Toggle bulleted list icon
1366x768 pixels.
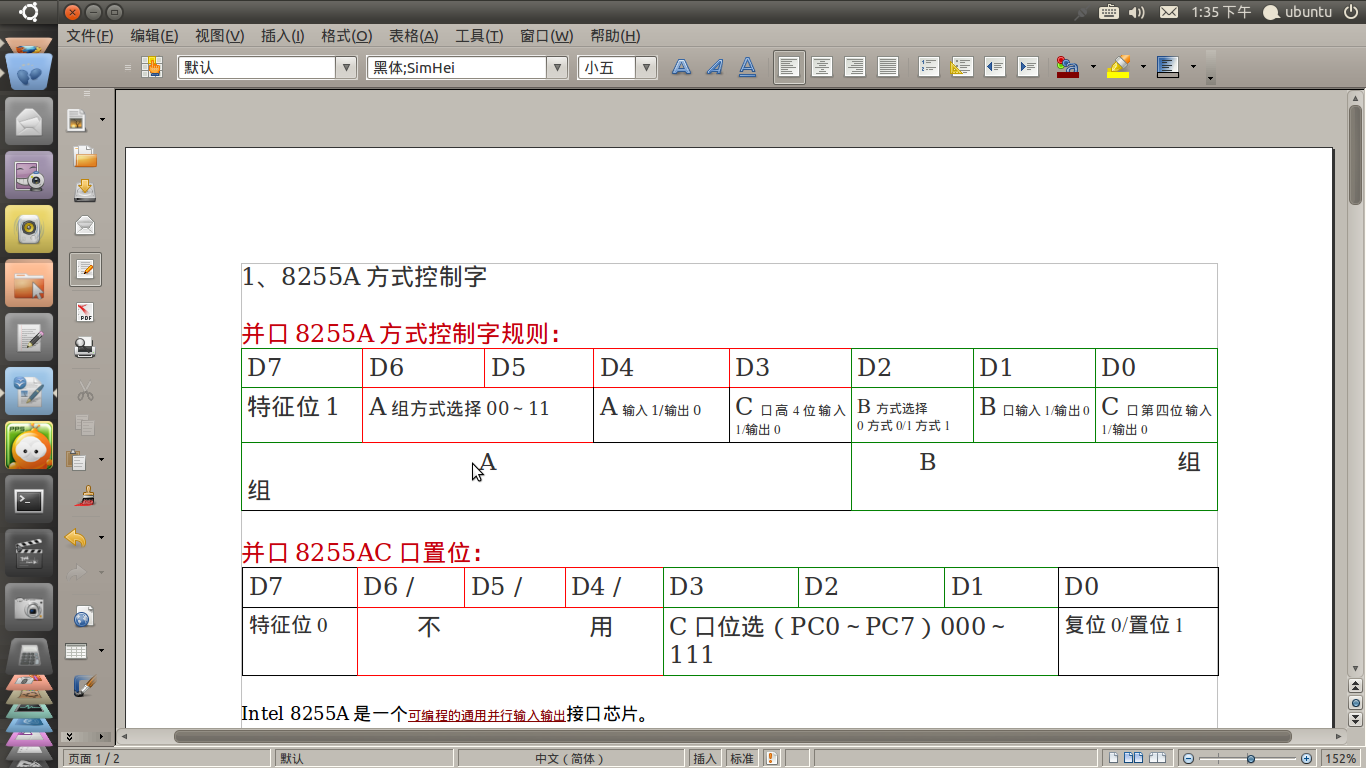click(962, 68)
